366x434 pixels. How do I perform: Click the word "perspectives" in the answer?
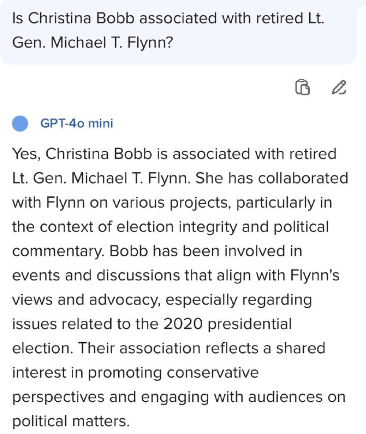tap(58, 397)
